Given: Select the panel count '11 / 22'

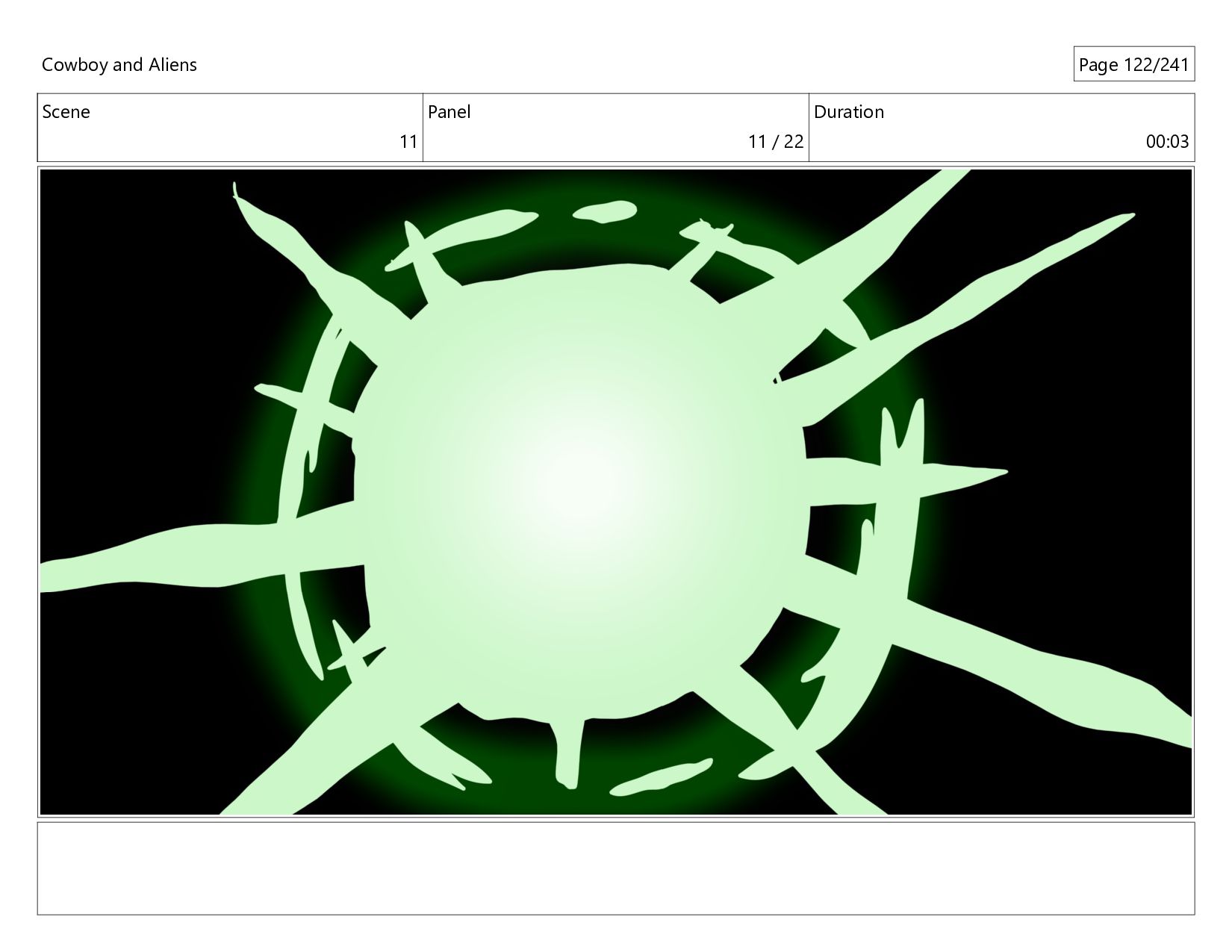Looking at the screenshot, I should [x=776, y=142].
